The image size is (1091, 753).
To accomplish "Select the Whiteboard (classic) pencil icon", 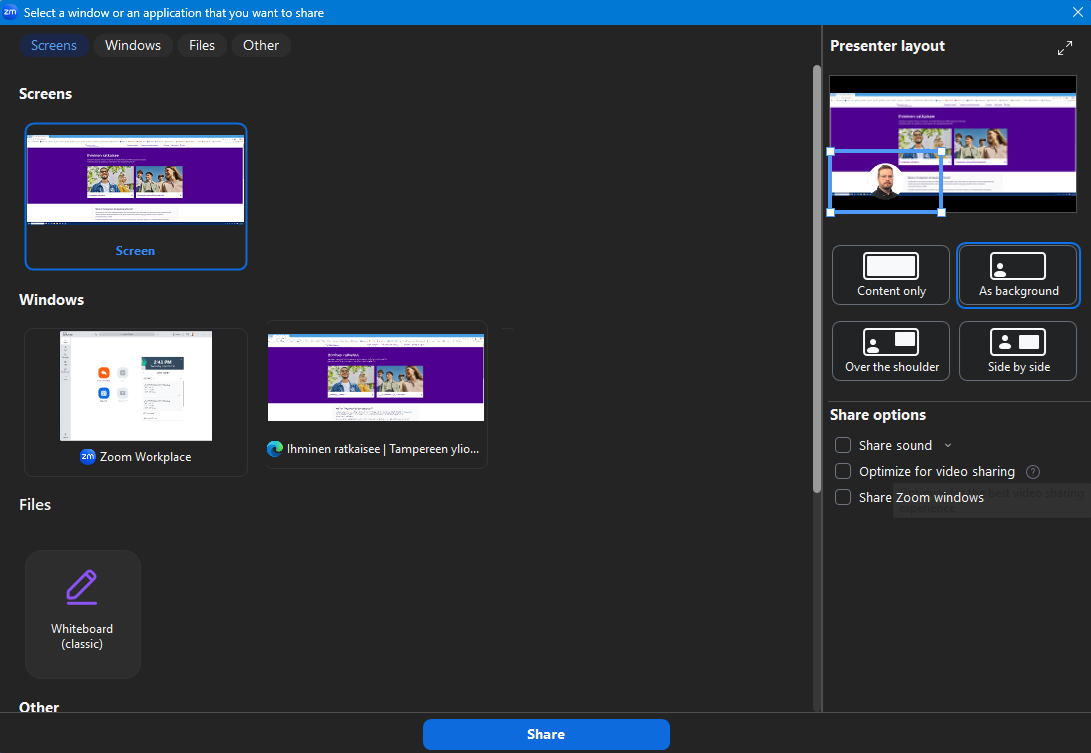I will [x=82, y=587].
